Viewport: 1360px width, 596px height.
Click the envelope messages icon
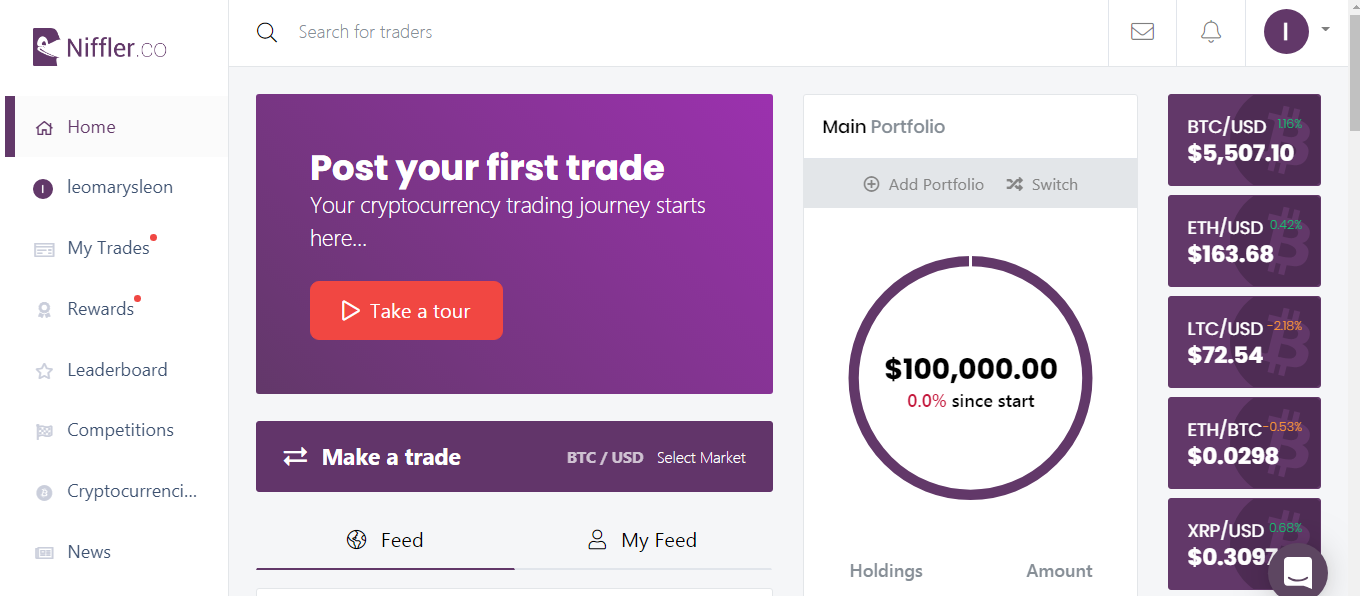click(1142, 32)
